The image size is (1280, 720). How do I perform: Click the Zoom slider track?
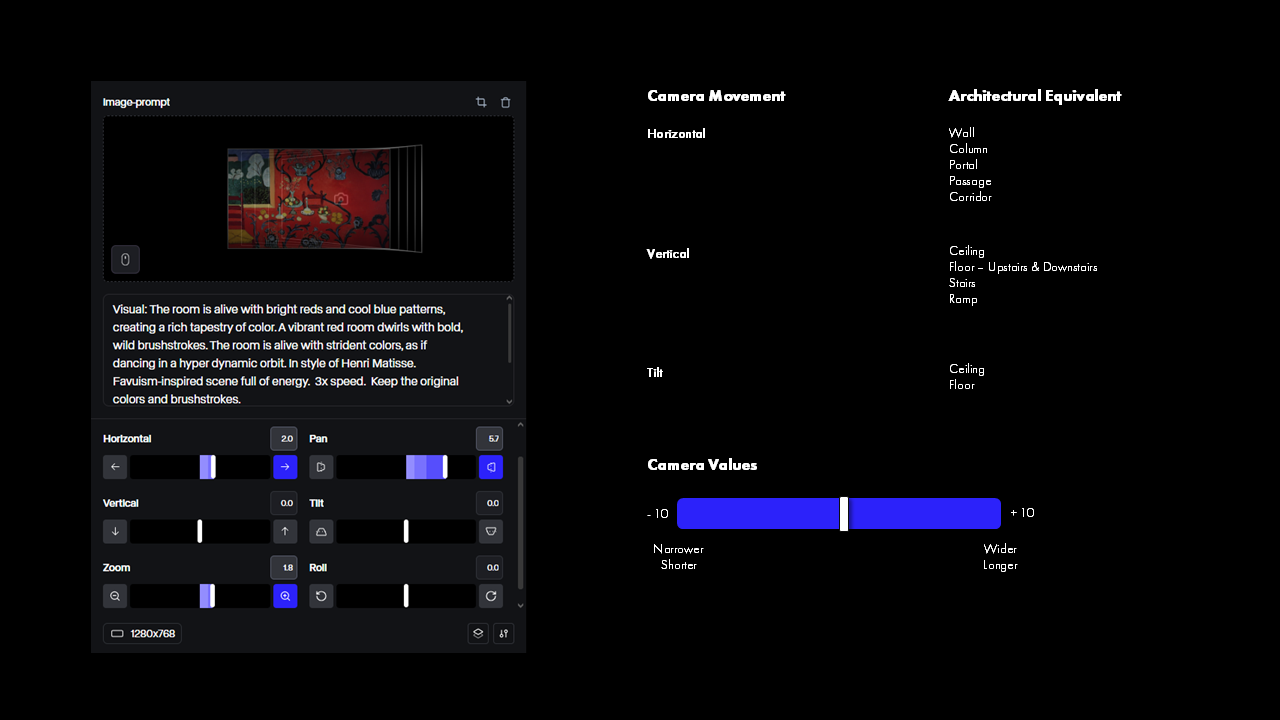coord(200,596)
